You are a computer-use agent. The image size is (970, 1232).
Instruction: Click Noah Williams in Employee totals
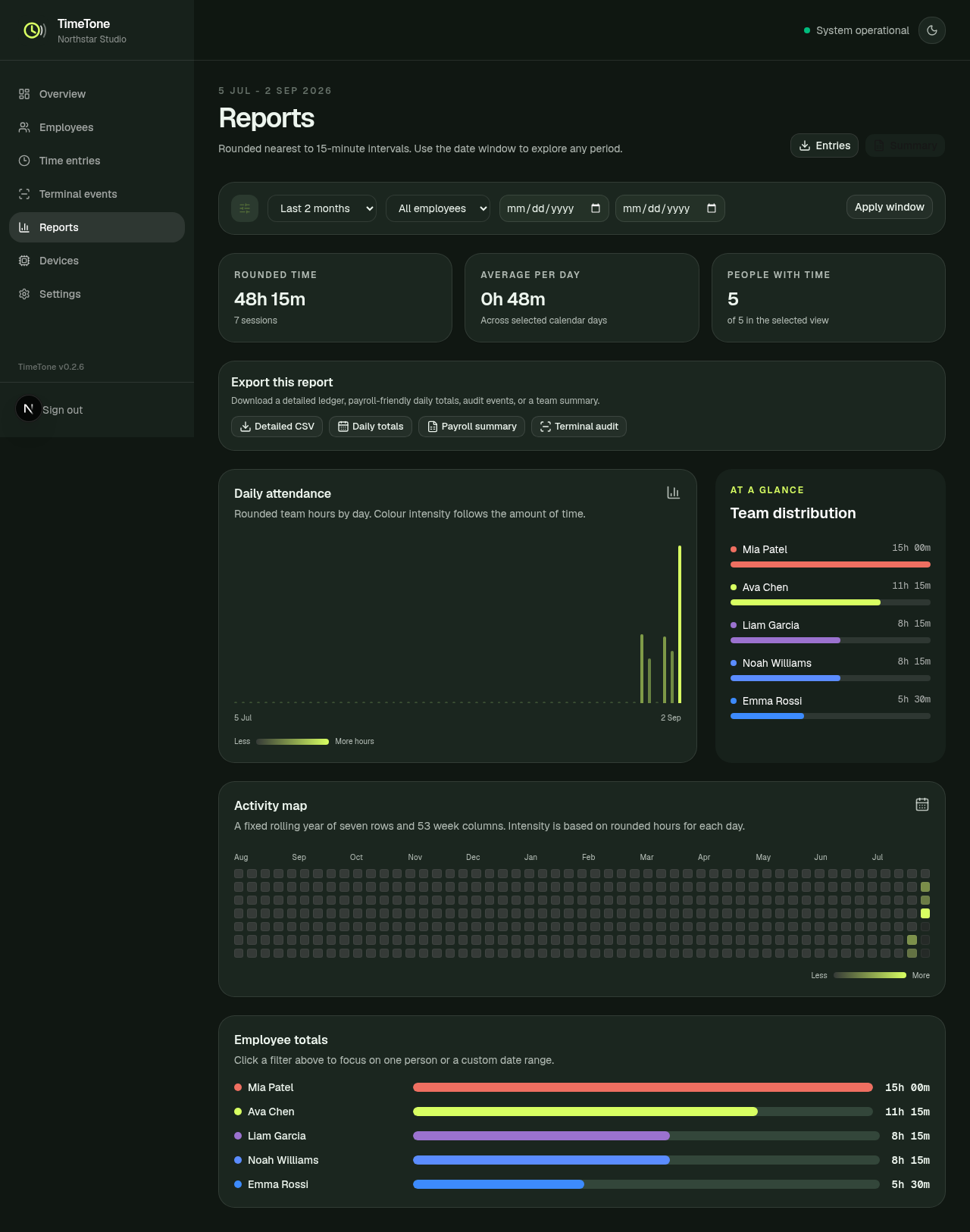[x=283, y=1160]
